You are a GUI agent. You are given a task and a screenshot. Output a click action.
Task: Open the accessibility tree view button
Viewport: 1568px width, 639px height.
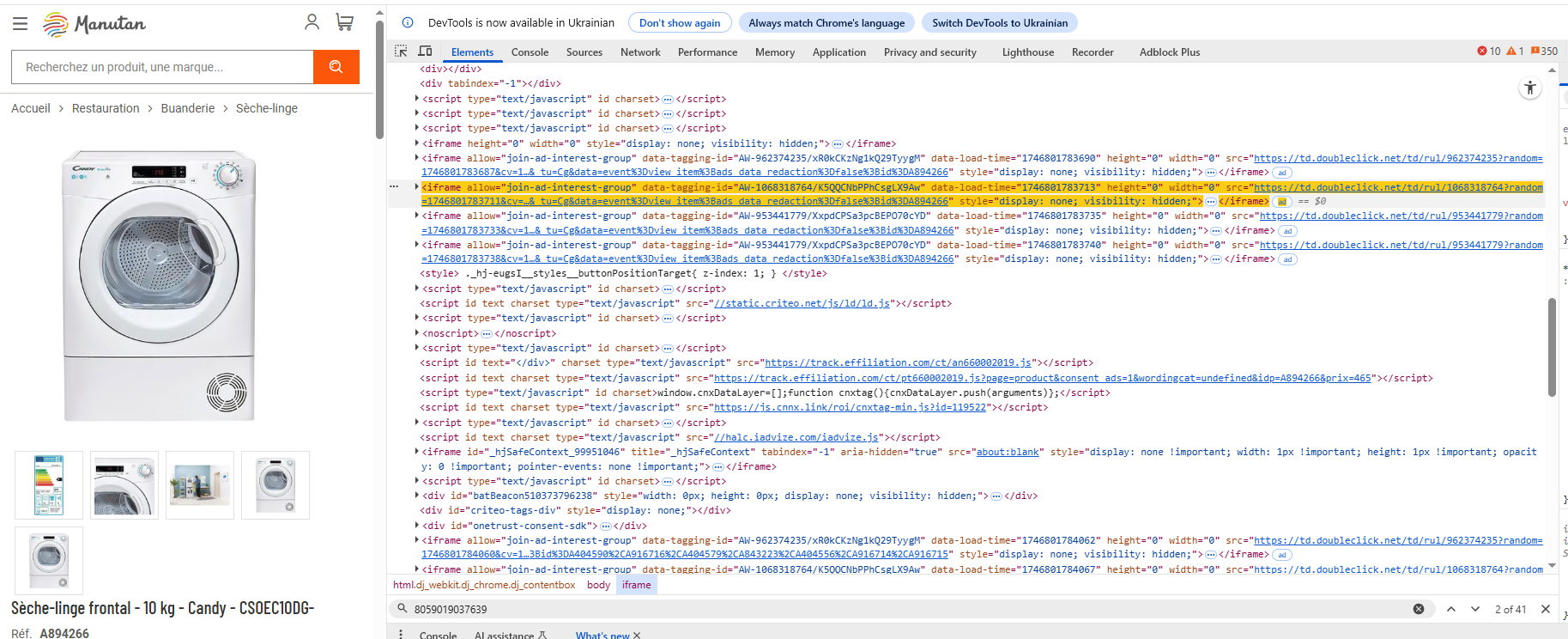1530,88
